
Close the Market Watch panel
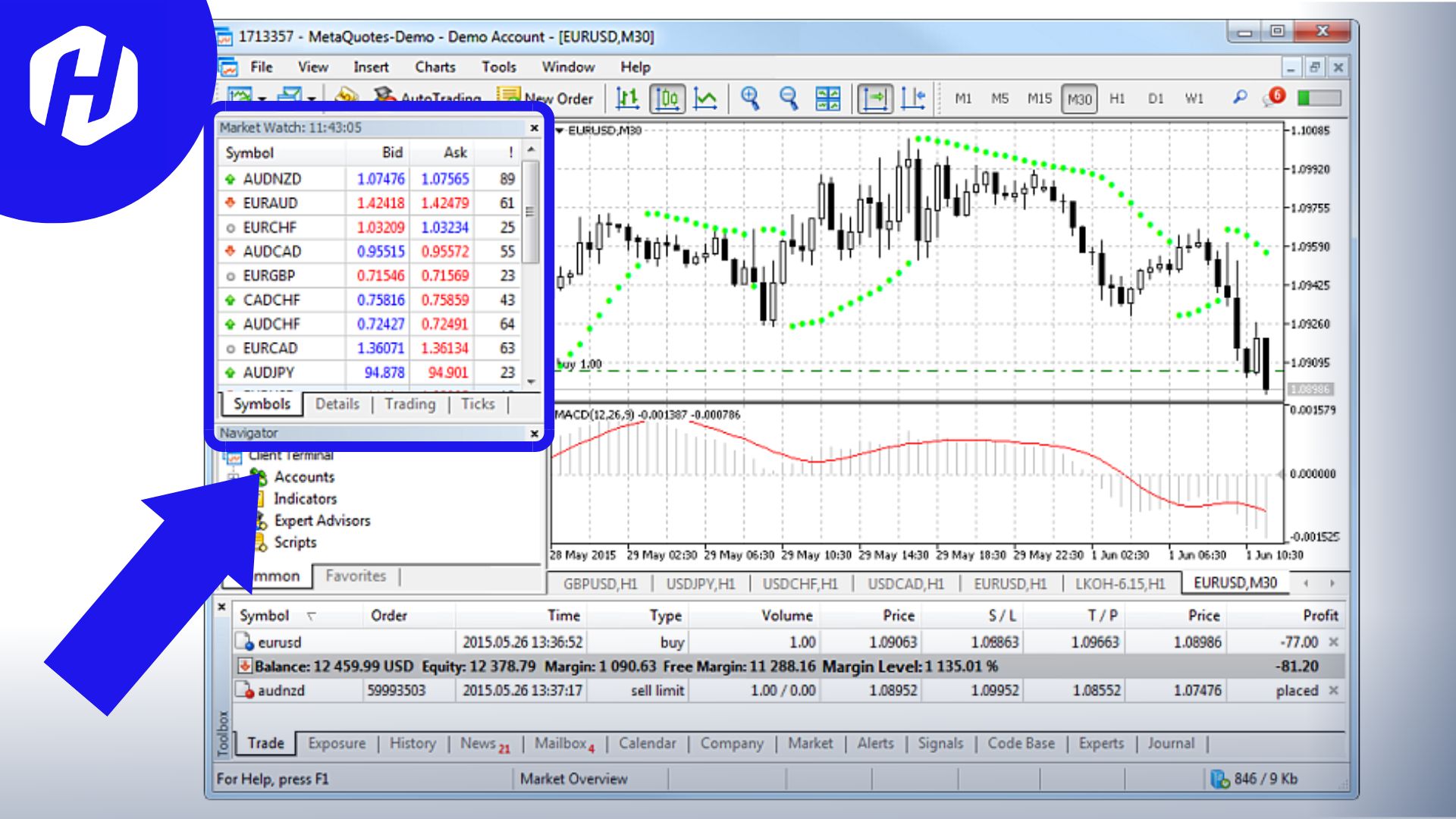click(x=534, y=128)
